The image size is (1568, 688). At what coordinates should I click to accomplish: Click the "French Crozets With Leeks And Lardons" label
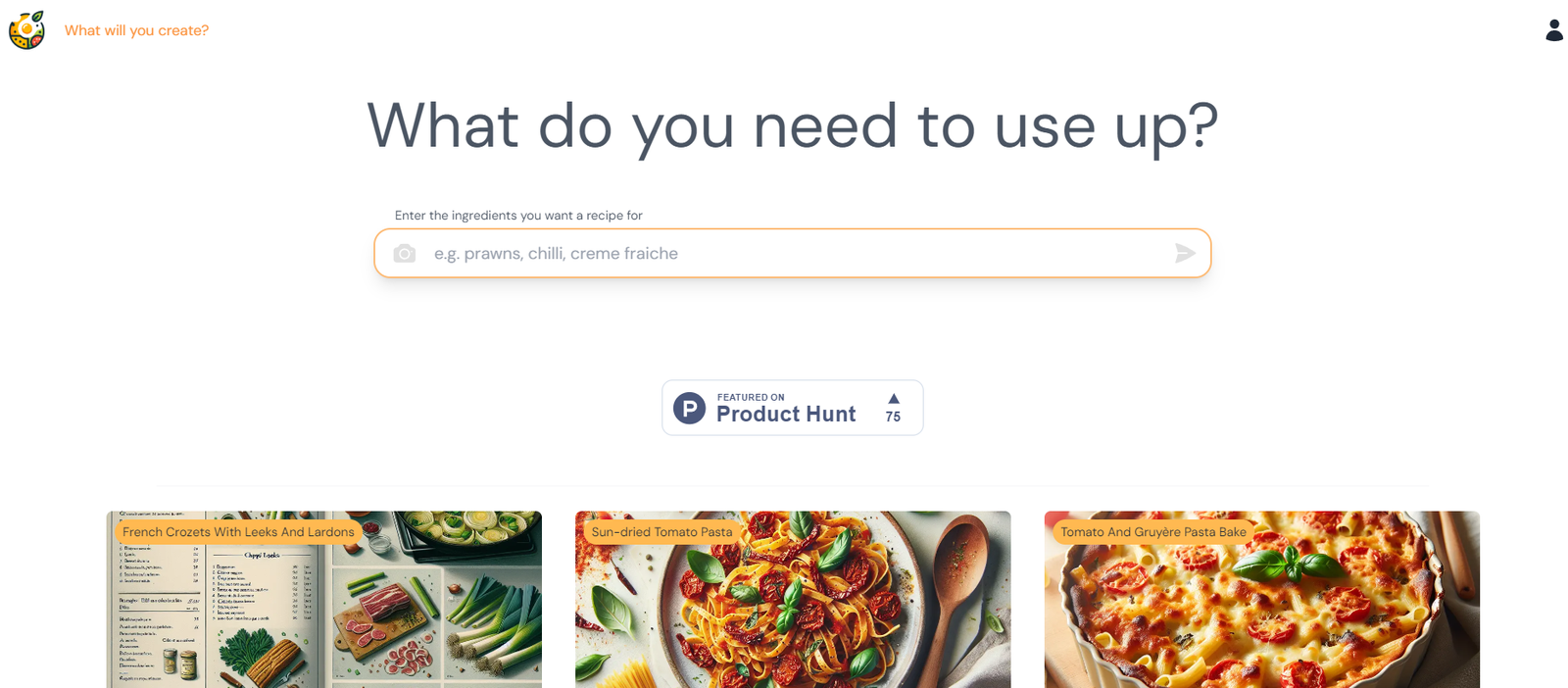238,532
